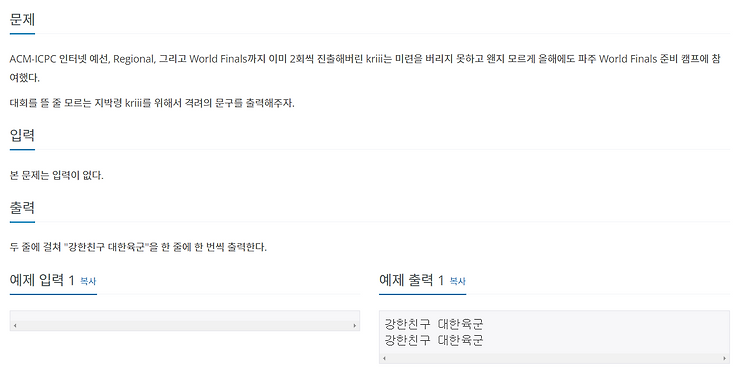Click the example output horizontal scrollbar track
This screenshot has width=750, height=373.
pyautogui.click(x=554, y=358)
